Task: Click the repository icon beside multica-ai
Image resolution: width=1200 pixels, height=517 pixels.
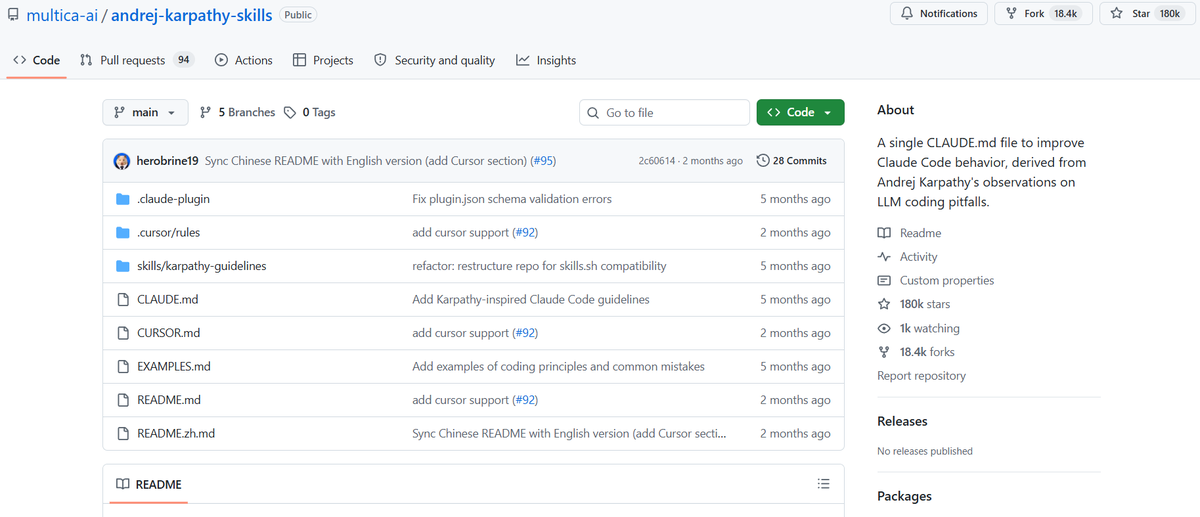Action: click(14, 15)
